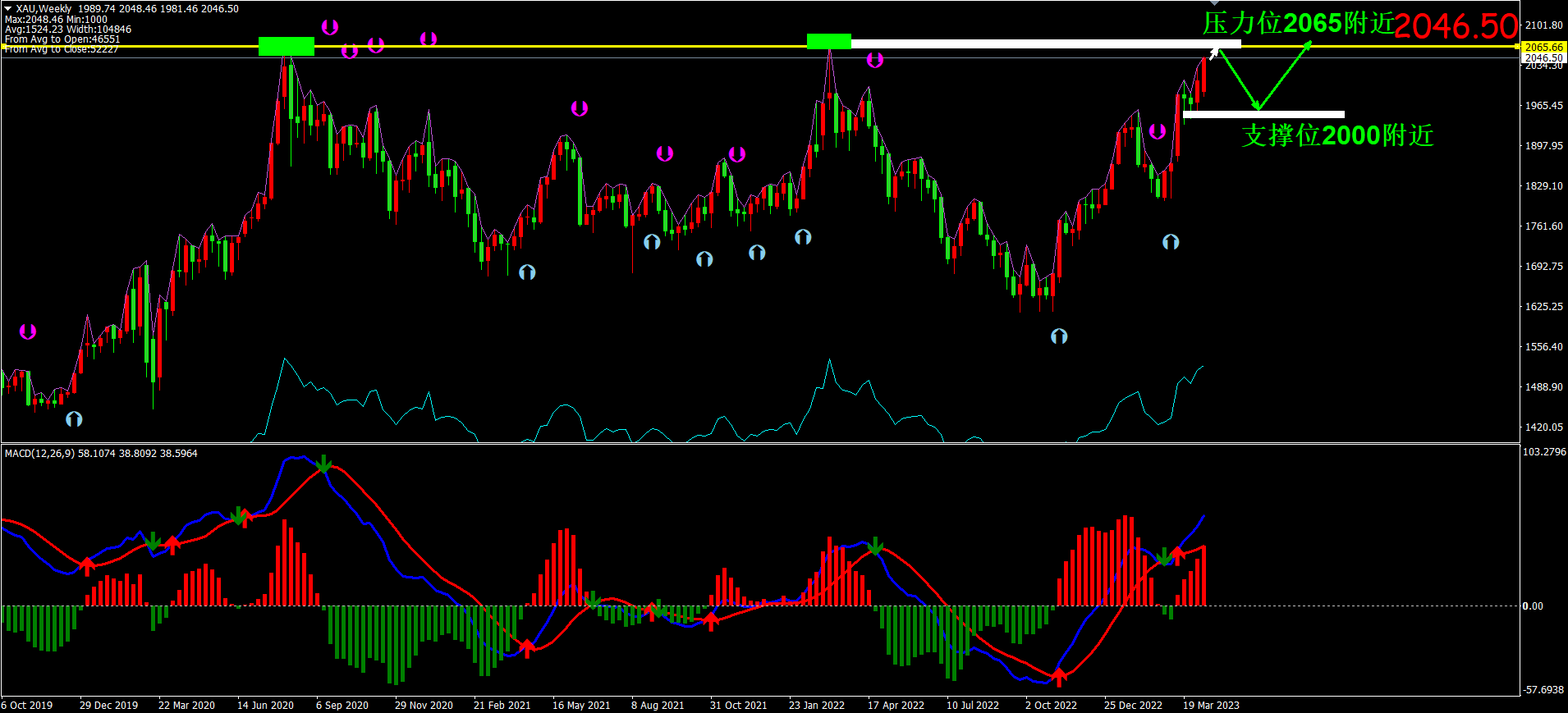Viewport: 1568px width, 713px height.
Task: Click the magenta arrow below the 2022 peak rectangle
Action: [875, 60]
